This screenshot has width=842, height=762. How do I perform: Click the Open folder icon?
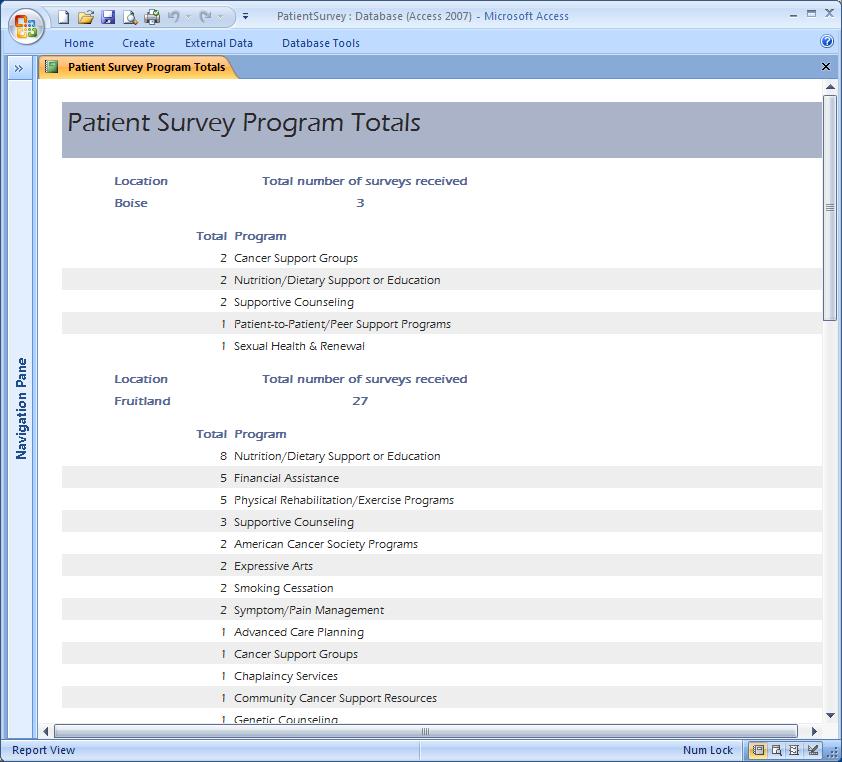86,17
